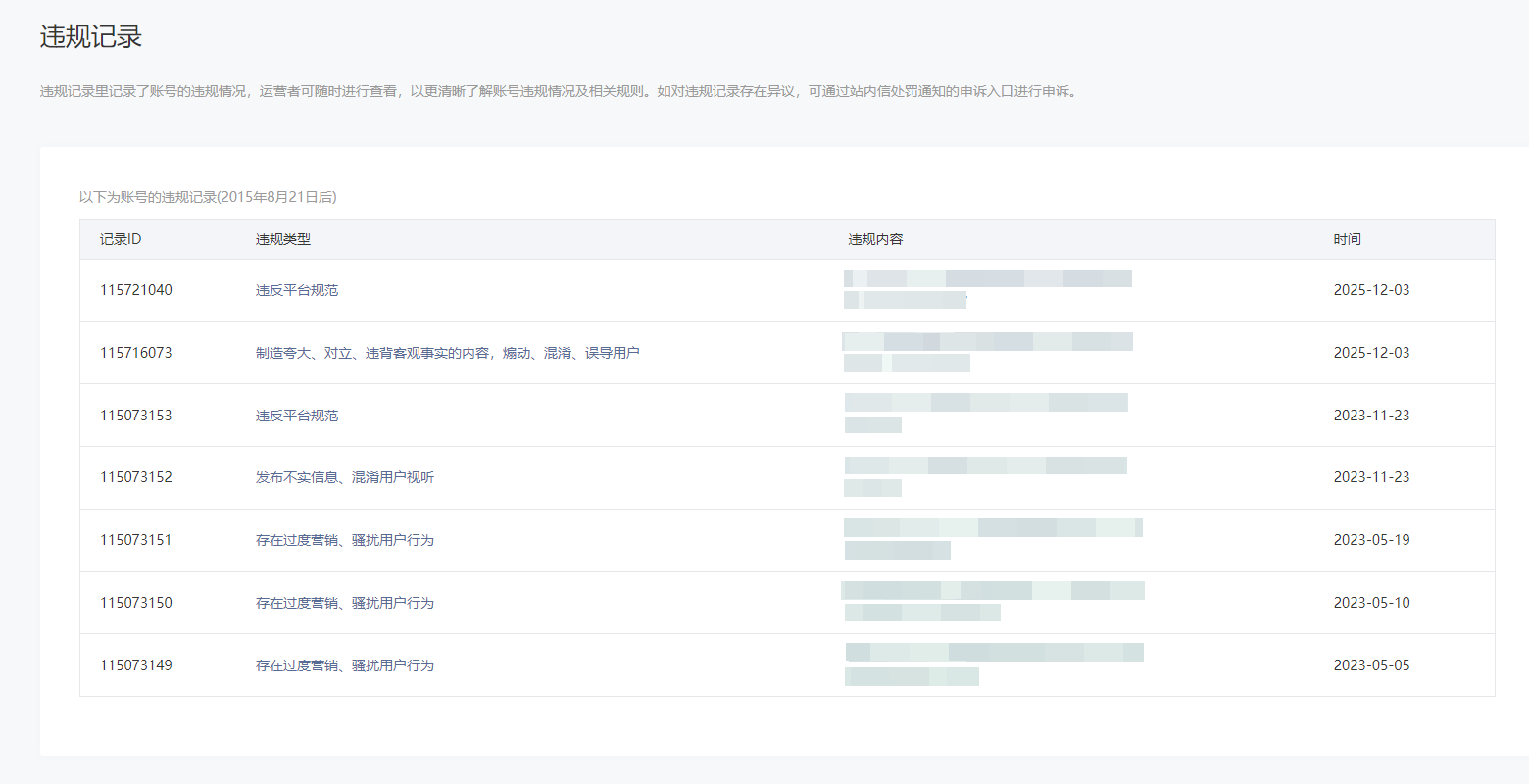
Task: Open '存在过度营销' link dated 2023-05-05
Action: [345, 665]
